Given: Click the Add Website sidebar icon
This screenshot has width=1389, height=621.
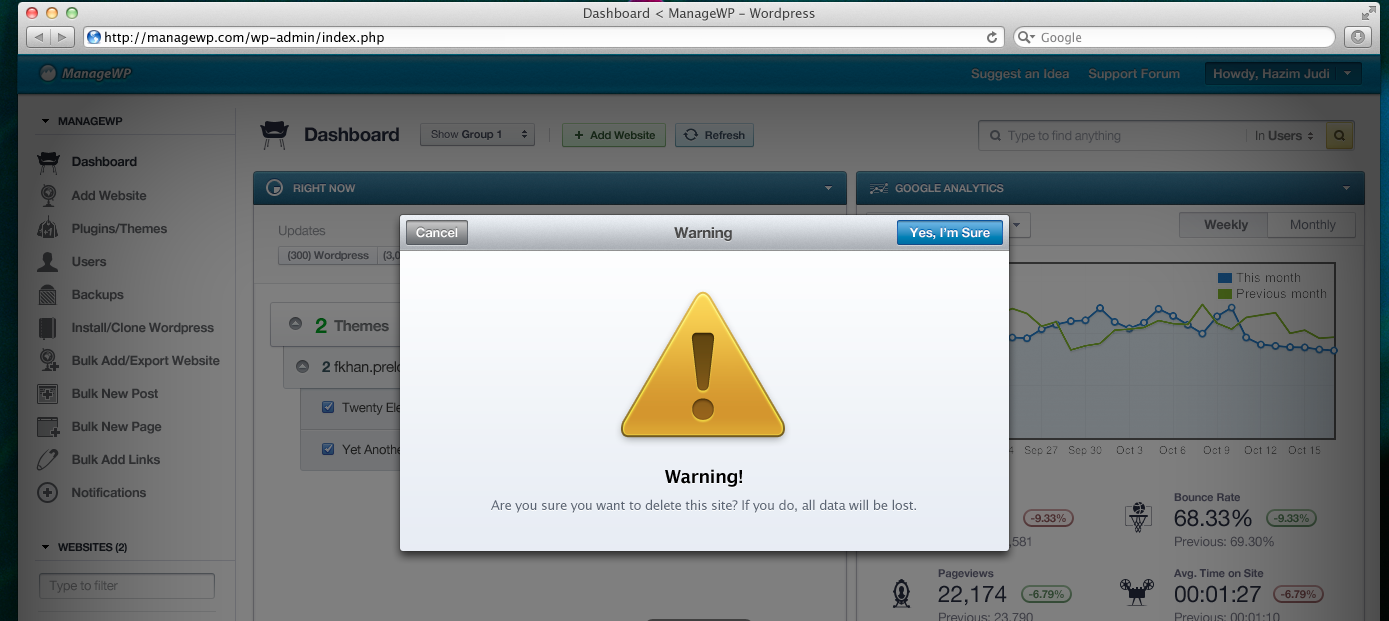Looking at the screenshot, I should (48, 195).
